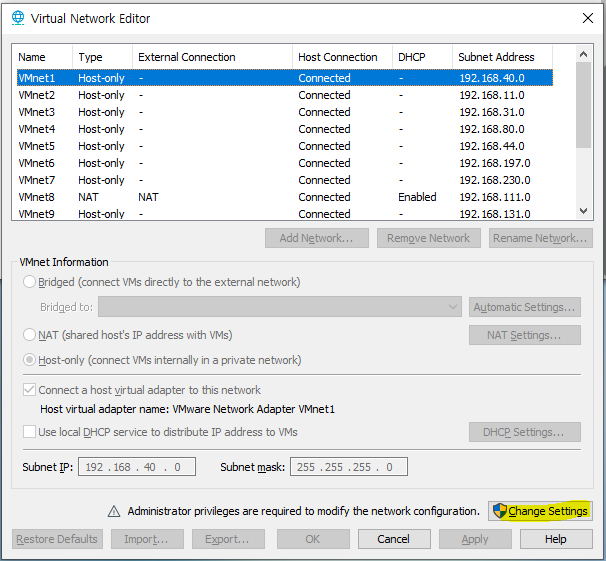Click the Add Network button
The image size is (606, 561).
(317, 238)
